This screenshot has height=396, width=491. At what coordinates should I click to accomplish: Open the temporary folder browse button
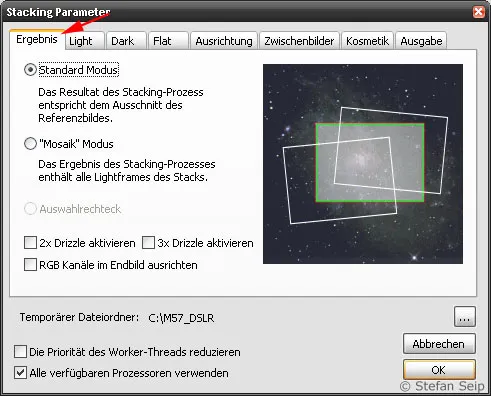(x=465, y=317)
